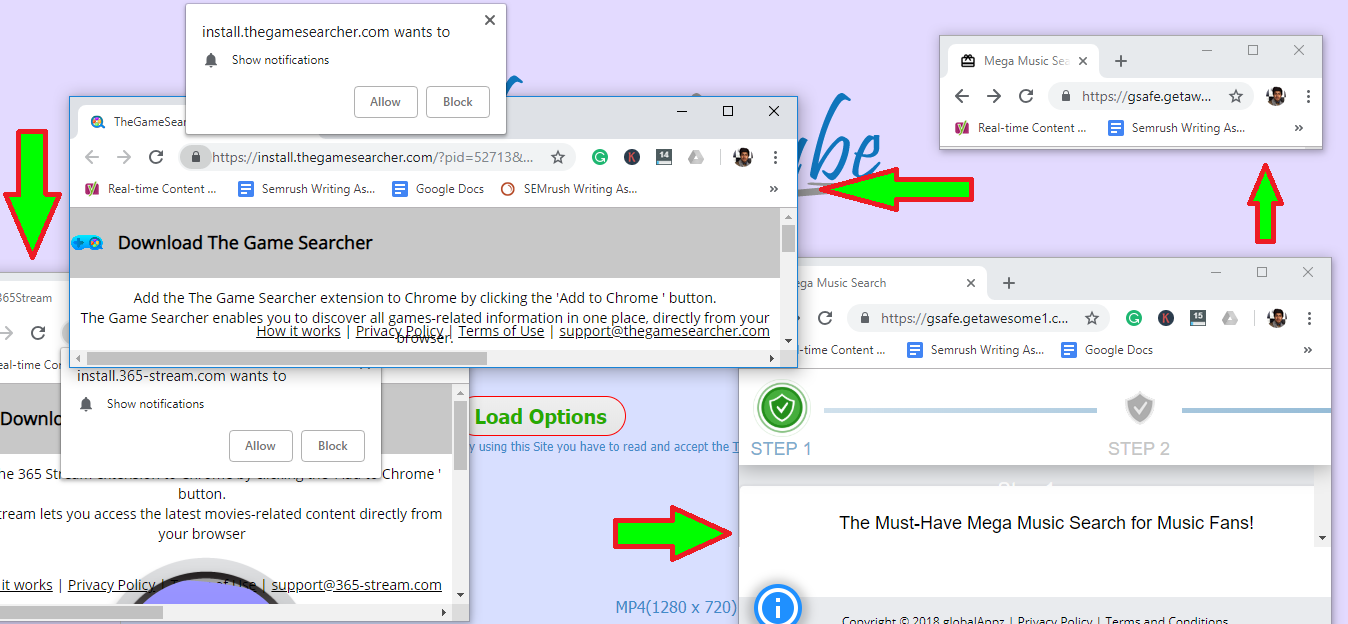Viewport: 1348px width, 624px height.
Task: Open Chrome menu in small Mega Music window
Action: [x=1308, y=96]
